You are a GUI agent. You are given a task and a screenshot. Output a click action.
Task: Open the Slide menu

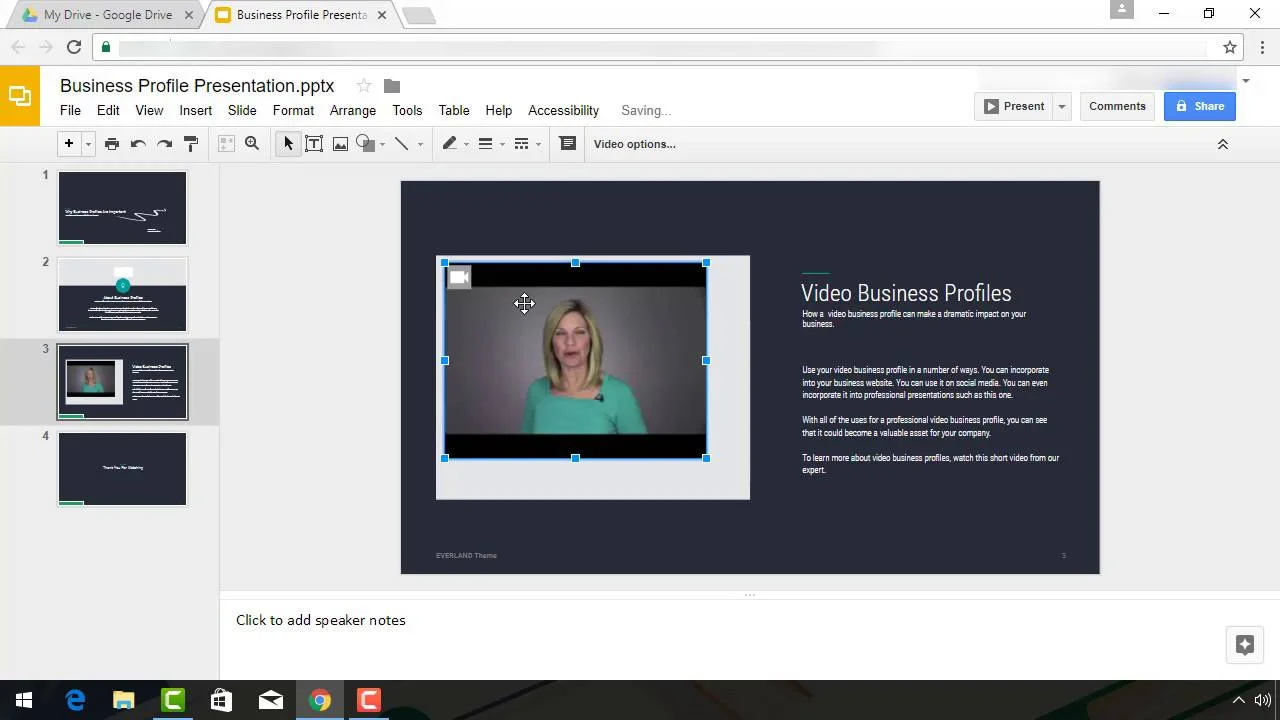(x=242, y=110)
